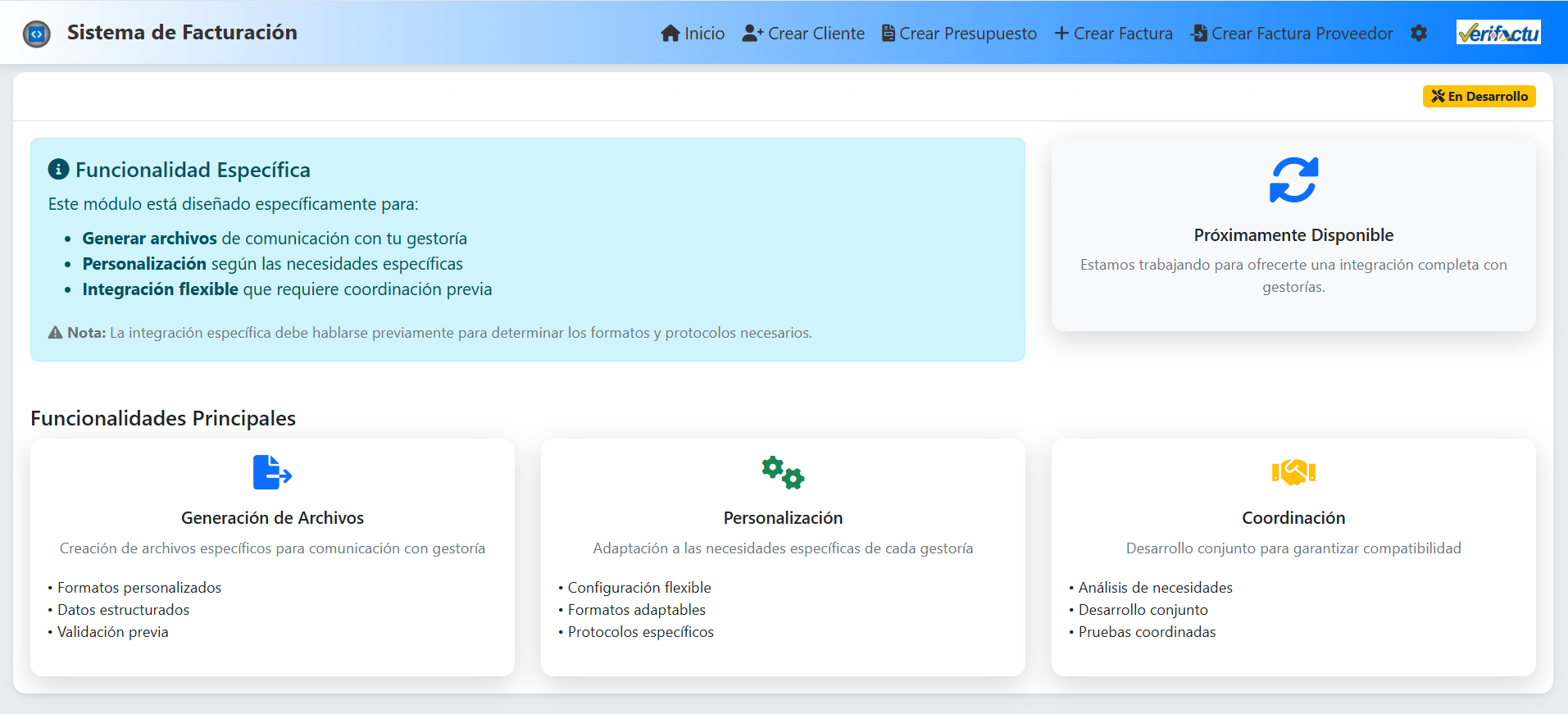1568x714 pixels.
Task: Click 'Creación de archivos específicos' description
Action: click(x=272, y=548)
